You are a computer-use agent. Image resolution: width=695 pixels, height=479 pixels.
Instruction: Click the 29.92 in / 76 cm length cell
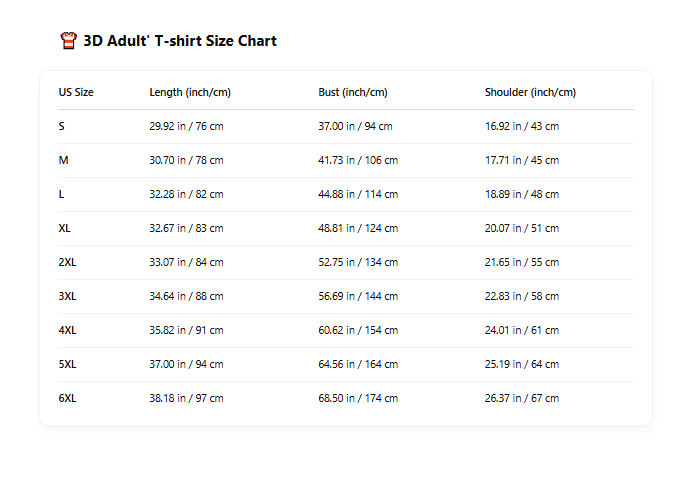186,126
